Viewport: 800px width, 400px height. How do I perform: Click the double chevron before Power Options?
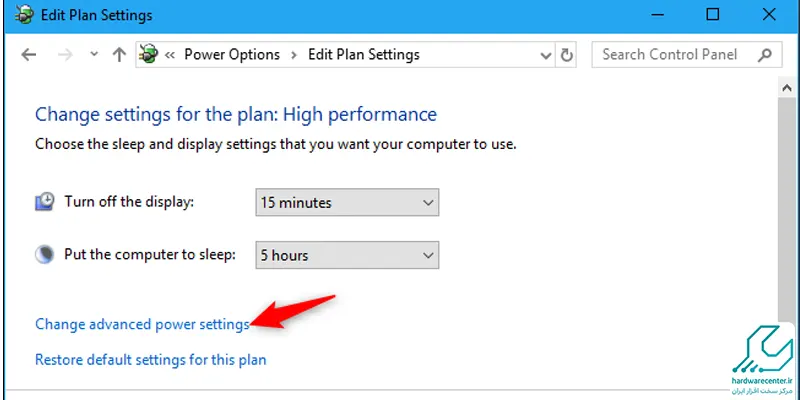pos(170,55)
